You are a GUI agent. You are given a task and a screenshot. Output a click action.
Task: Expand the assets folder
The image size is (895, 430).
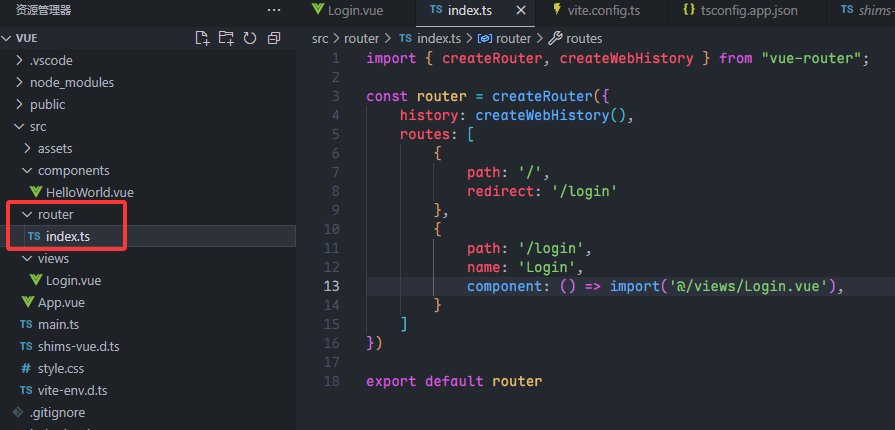tap(55, 148)
